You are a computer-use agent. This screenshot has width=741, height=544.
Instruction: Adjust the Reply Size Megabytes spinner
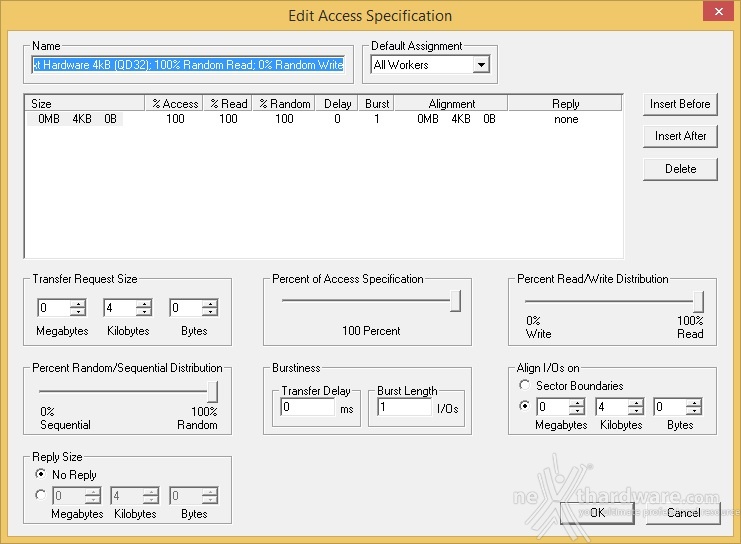(93, 496)
